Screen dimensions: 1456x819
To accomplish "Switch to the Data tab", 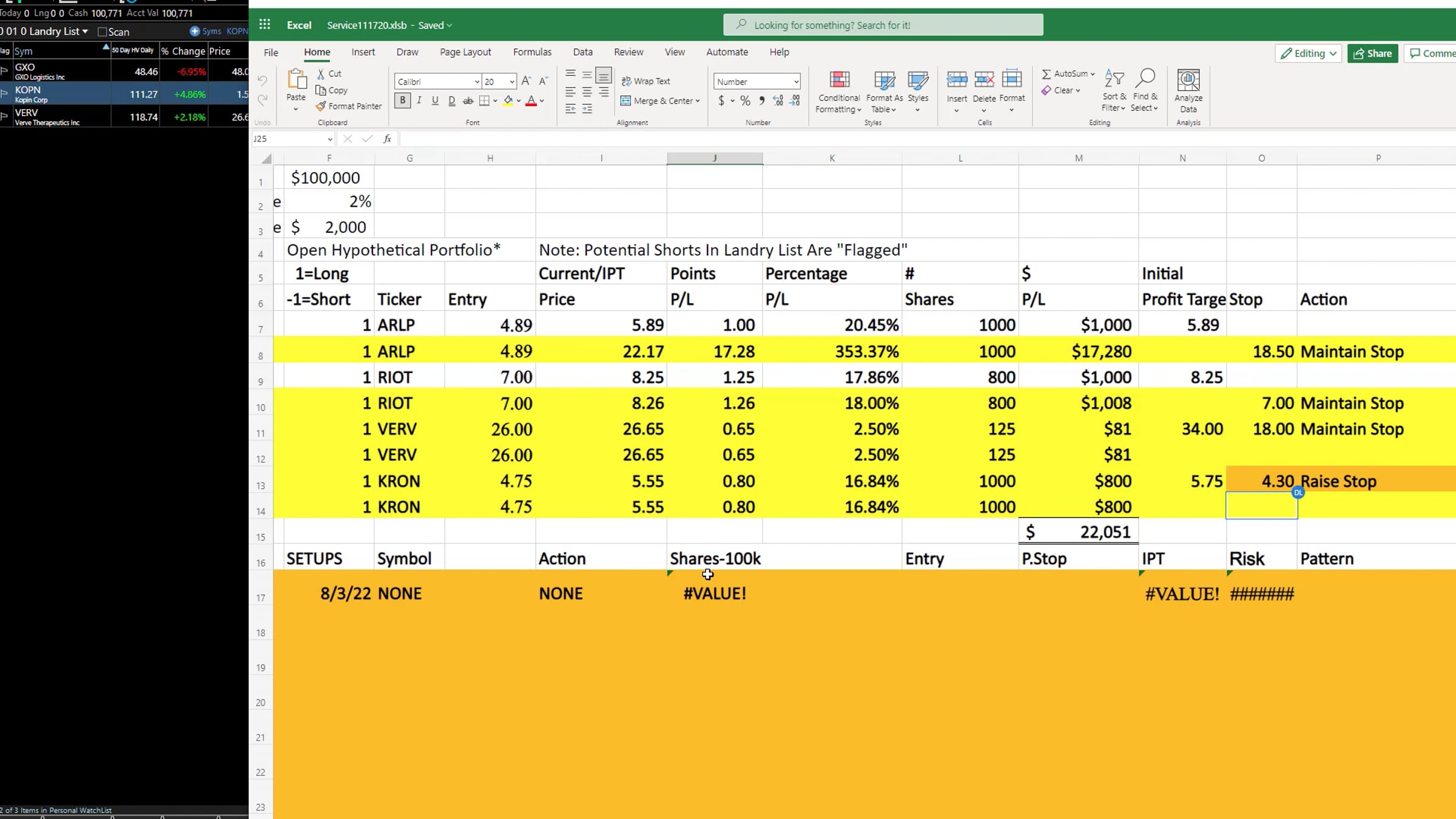I will point(582,52).
